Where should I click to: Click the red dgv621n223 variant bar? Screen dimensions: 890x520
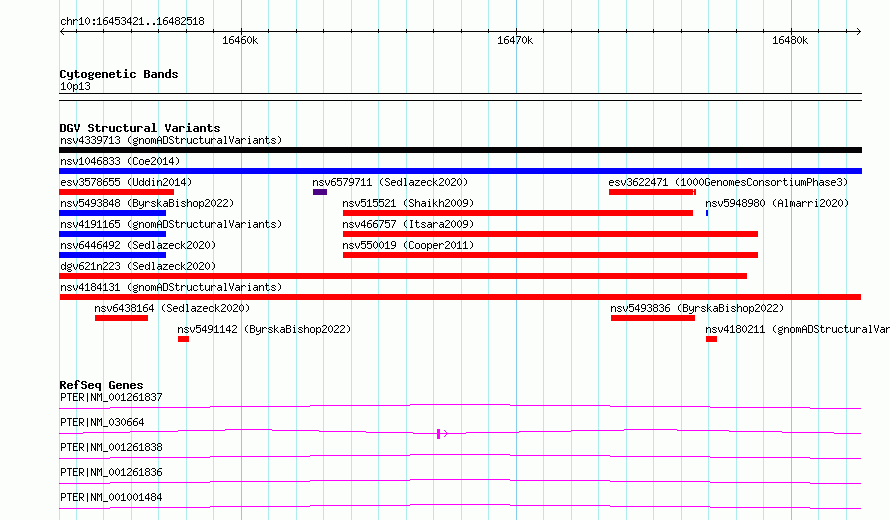pos(403,276)
